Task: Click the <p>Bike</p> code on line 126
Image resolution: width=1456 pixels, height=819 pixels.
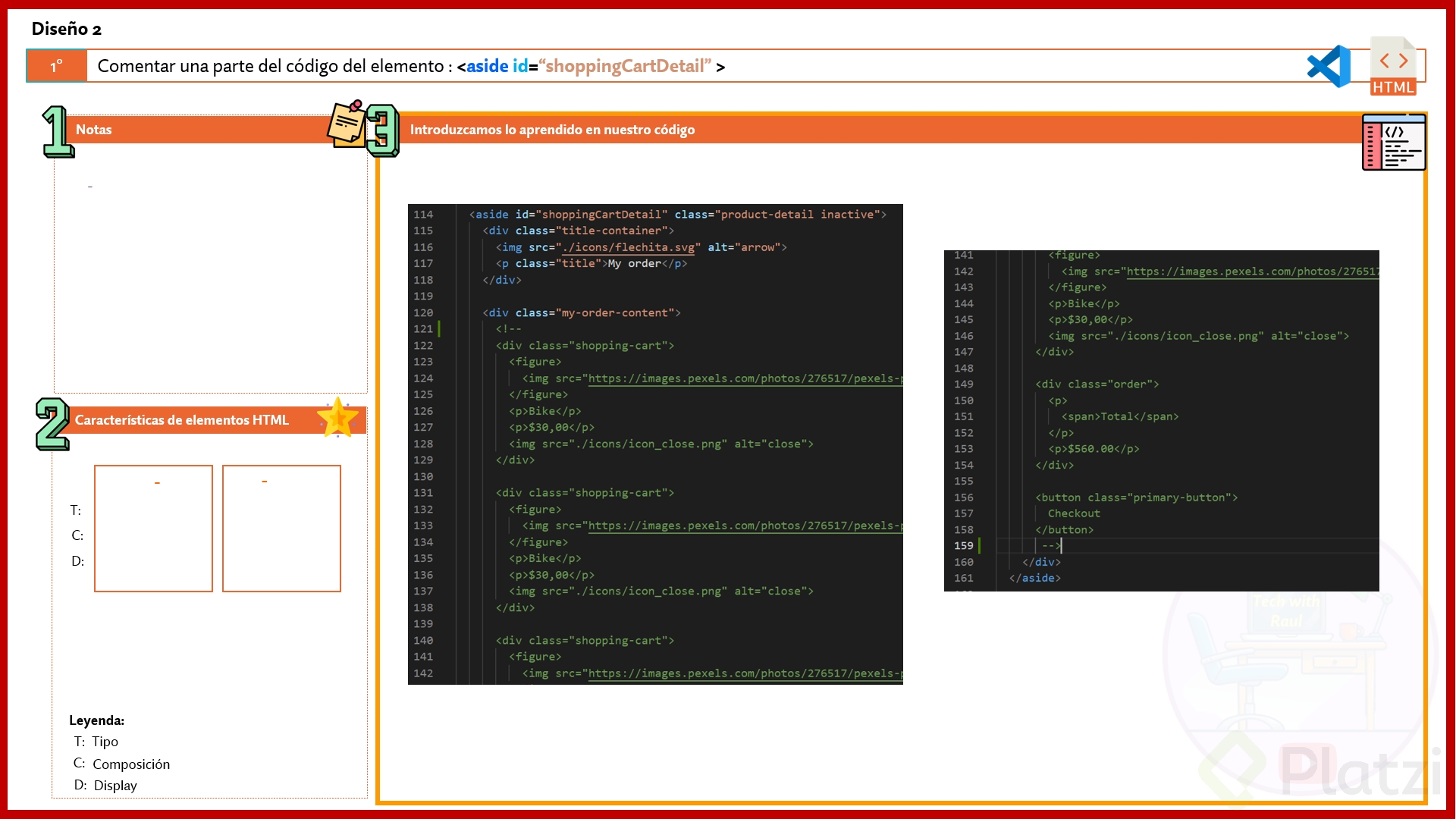Action: coord(545,411)
